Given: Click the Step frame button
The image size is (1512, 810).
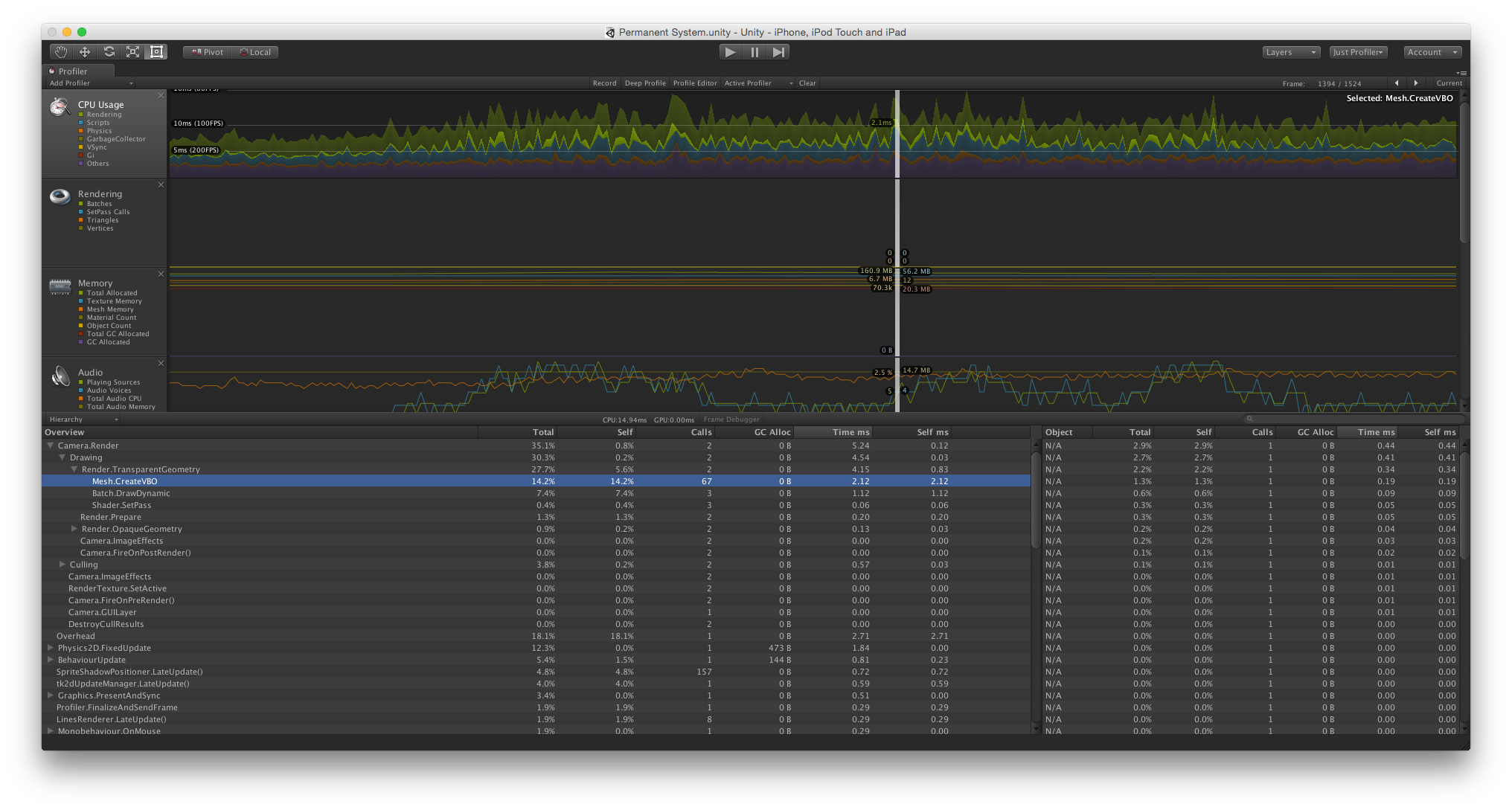Looking at the screenshot, I should [778, 52].
